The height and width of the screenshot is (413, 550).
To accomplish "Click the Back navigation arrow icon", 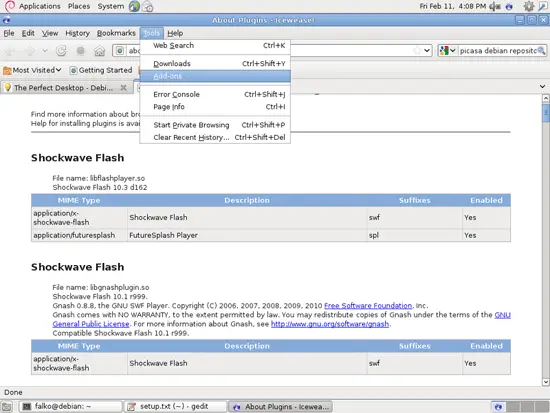I will coord(9,51).
